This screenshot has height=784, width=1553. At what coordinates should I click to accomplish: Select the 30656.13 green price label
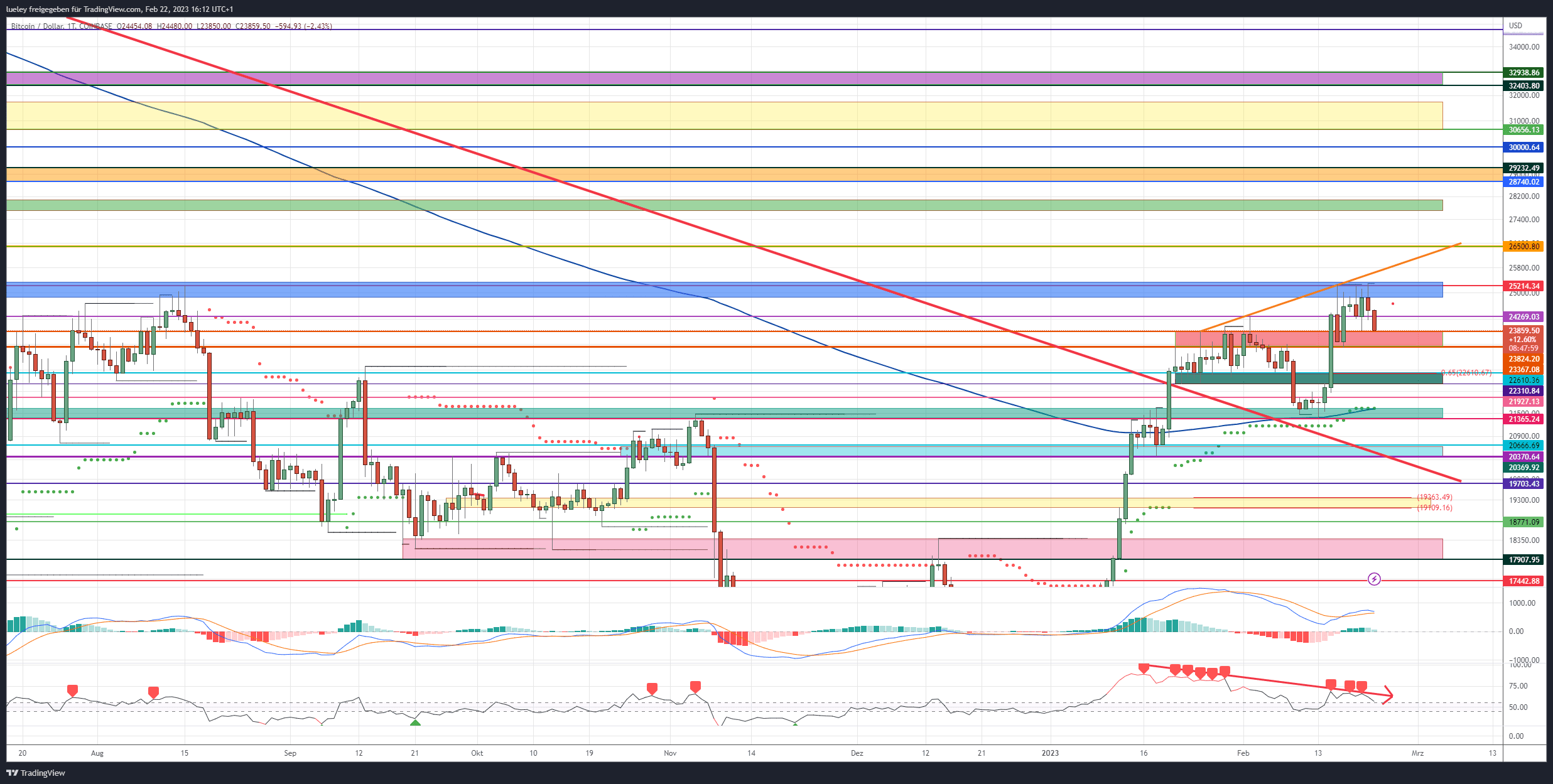pos(1523,130)
